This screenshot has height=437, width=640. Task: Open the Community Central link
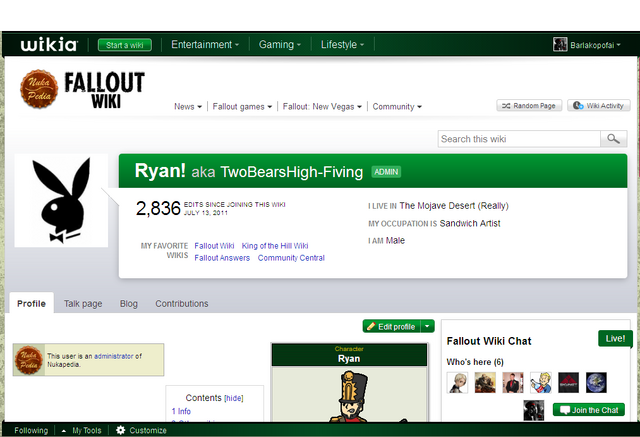pyautogui.click(x=291, y=258)
